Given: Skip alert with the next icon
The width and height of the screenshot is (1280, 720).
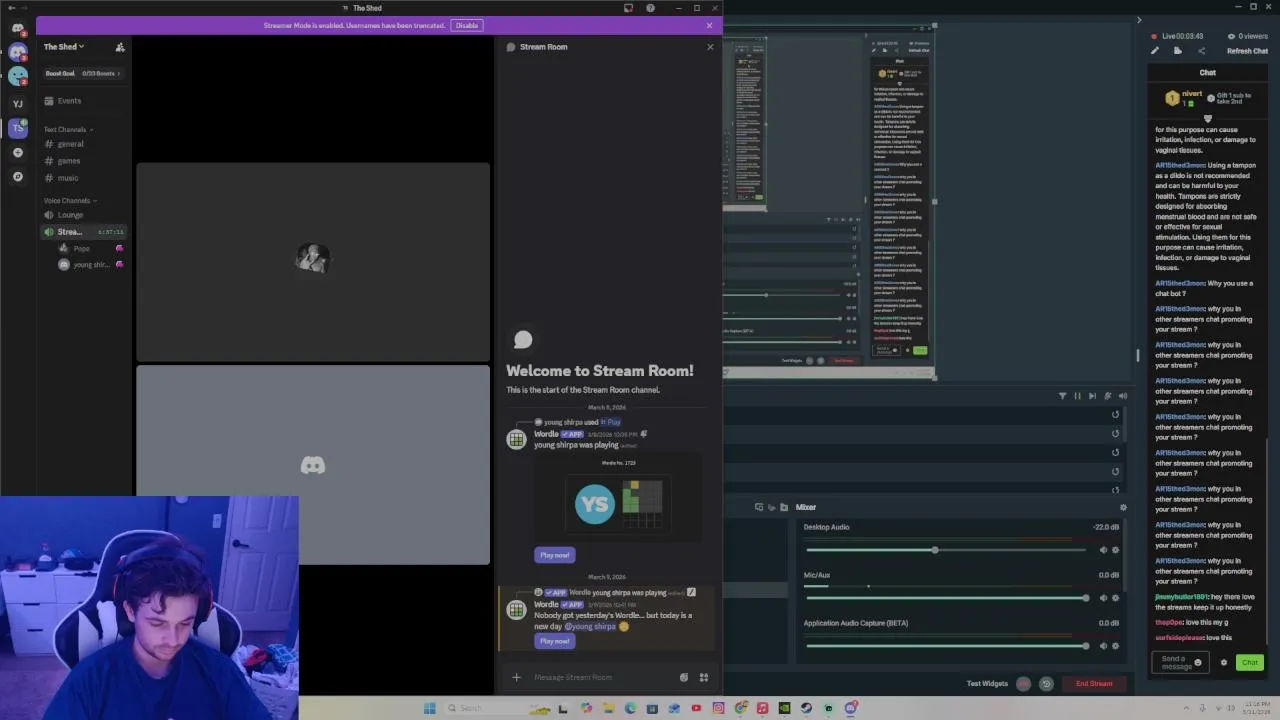Looking at the screenshot, I should point(1092,396).
